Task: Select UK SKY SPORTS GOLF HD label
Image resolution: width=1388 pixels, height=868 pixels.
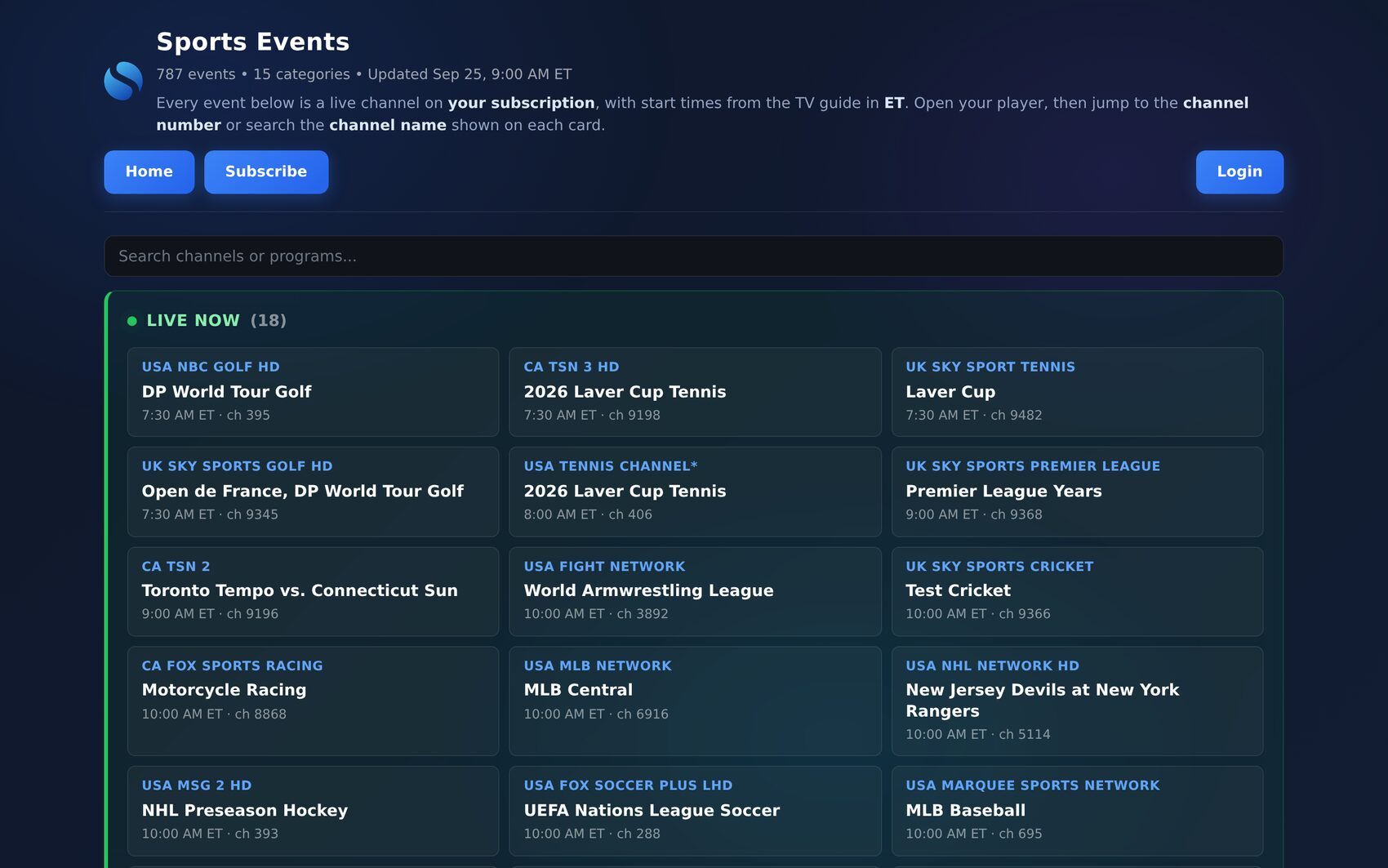Action: pos(238,466)
